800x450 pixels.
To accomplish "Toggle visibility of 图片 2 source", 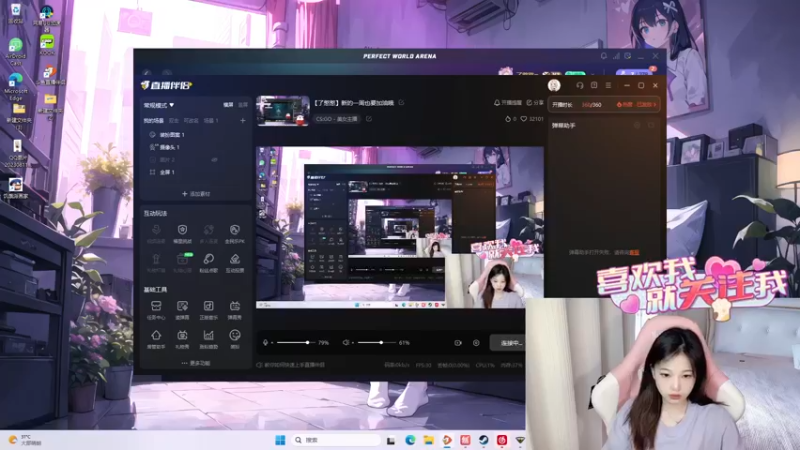I will (x=215, y=160).
